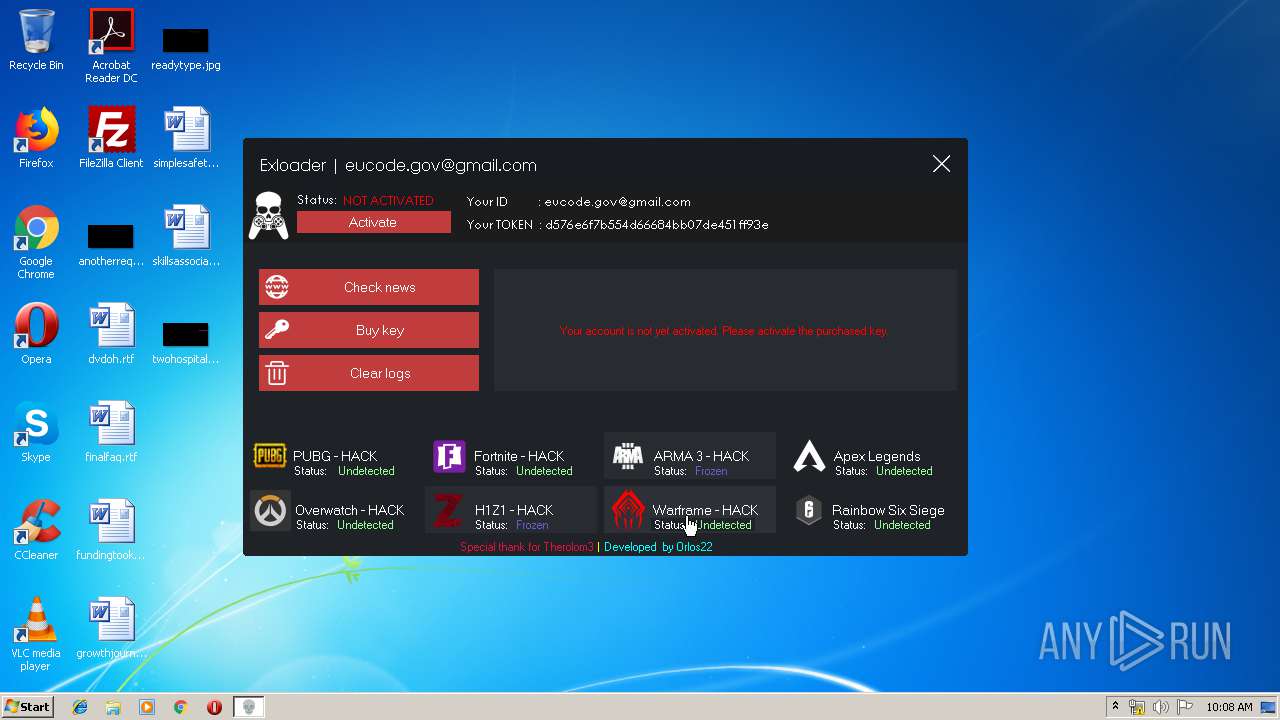Select the anotherreq... file on desktop

coord(111,244)
